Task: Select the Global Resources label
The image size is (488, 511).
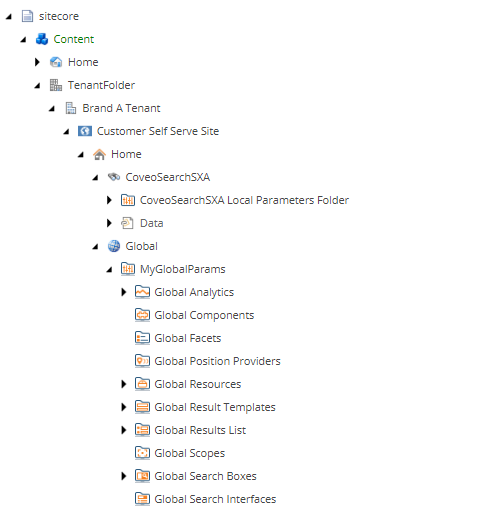Action: [198, 384]
